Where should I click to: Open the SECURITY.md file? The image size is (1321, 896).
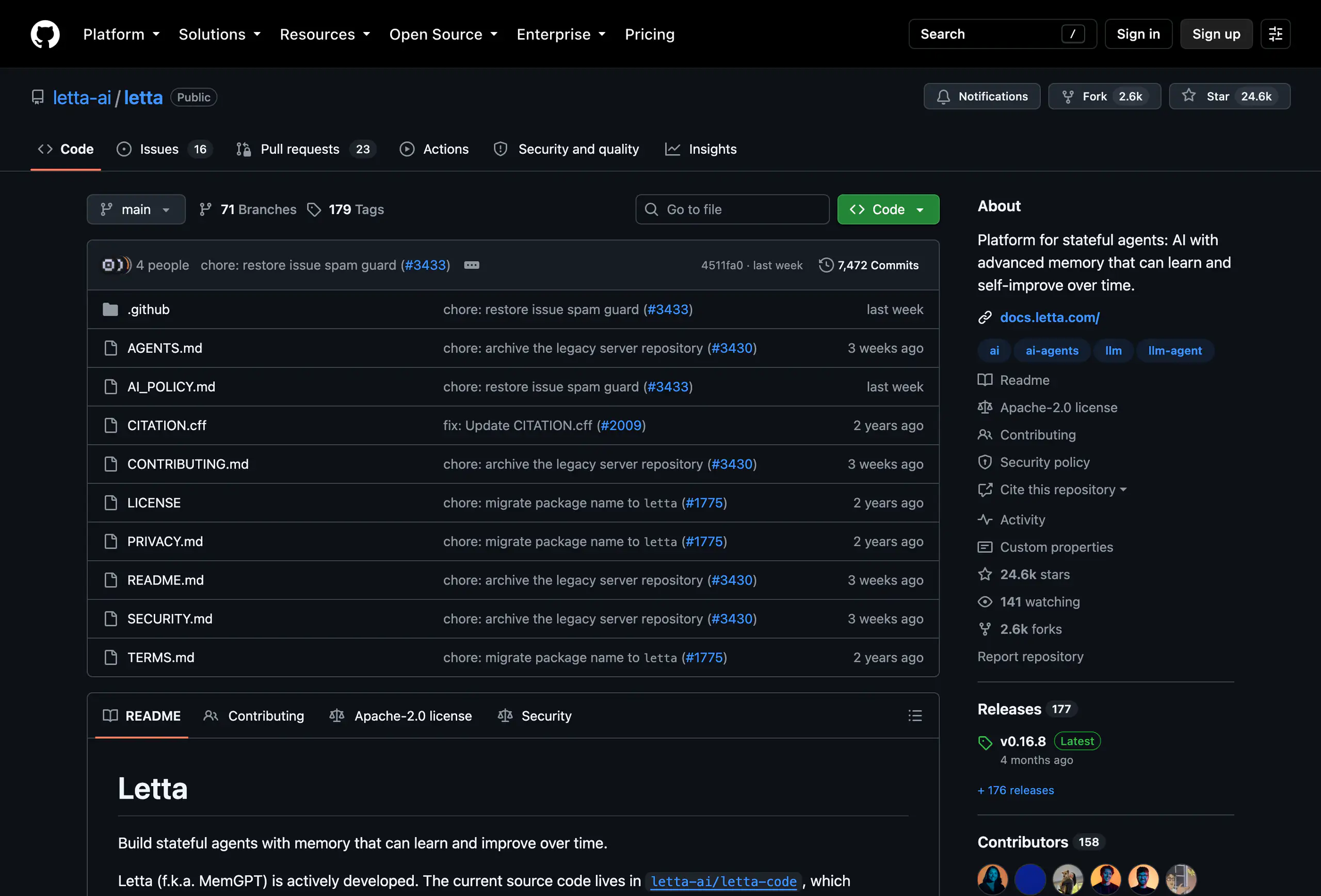click(x=169, y=618)
